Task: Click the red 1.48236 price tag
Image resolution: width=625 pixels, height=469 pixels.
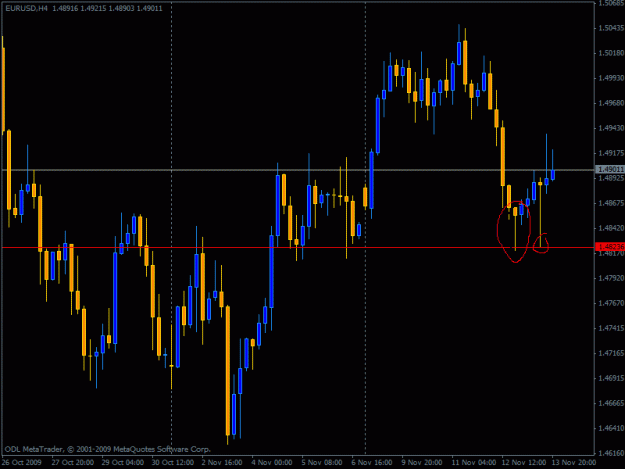Action: click(610, 247)
